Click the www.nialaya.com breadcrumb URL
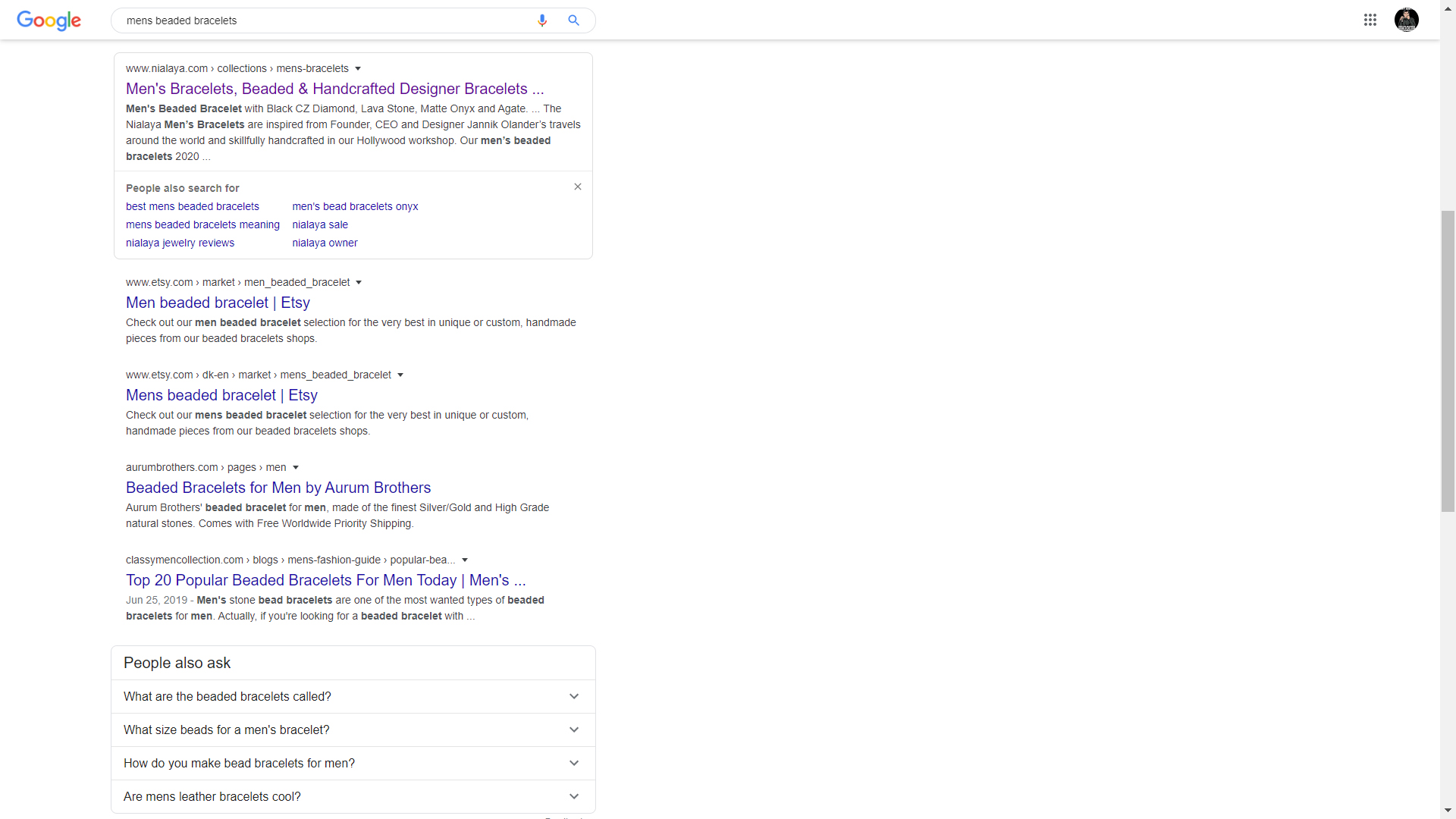 237,68
